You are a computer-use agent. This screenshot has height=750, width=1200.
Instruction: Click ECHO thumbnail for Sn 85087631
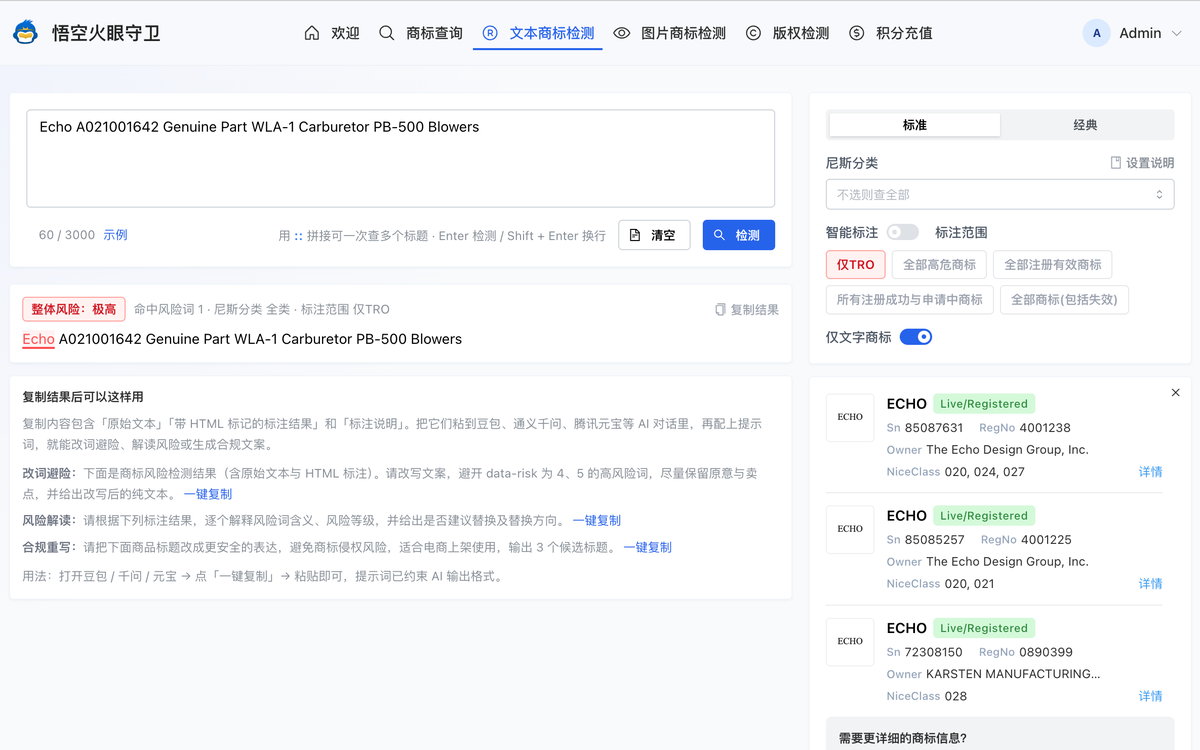coord(850,417)
